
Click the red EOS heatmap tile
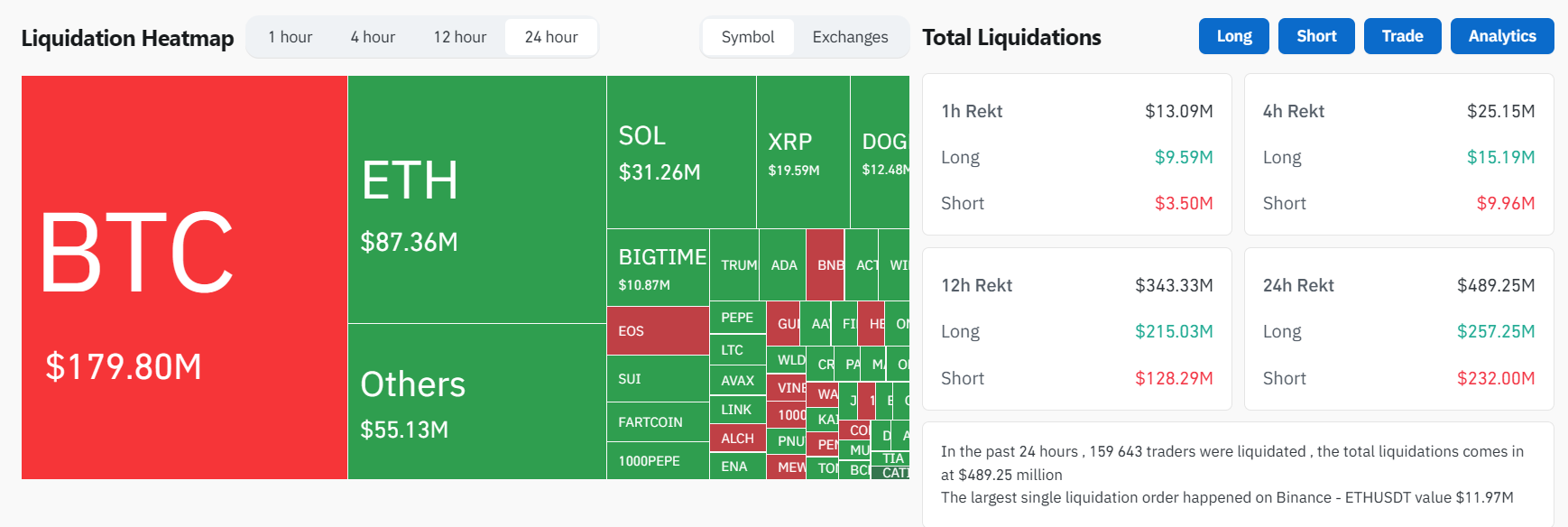click(658, 331)
